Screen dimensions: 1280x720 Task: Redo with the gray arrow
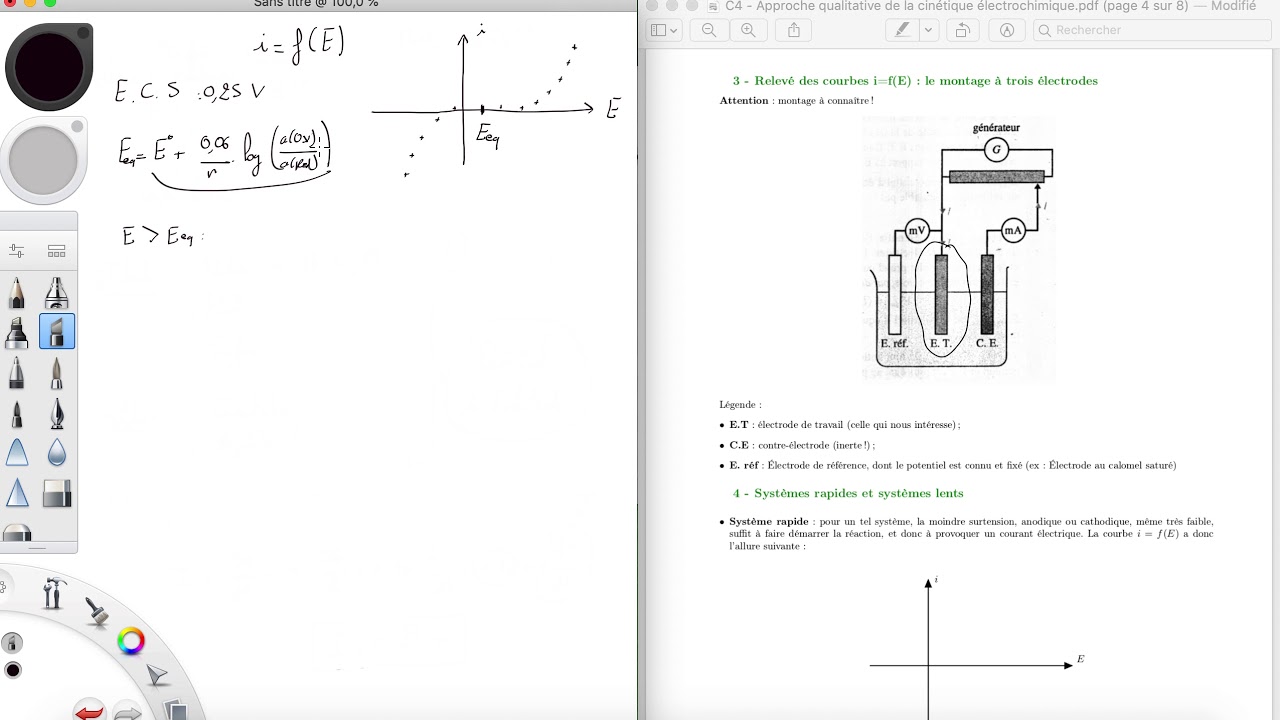pos(127,712)
